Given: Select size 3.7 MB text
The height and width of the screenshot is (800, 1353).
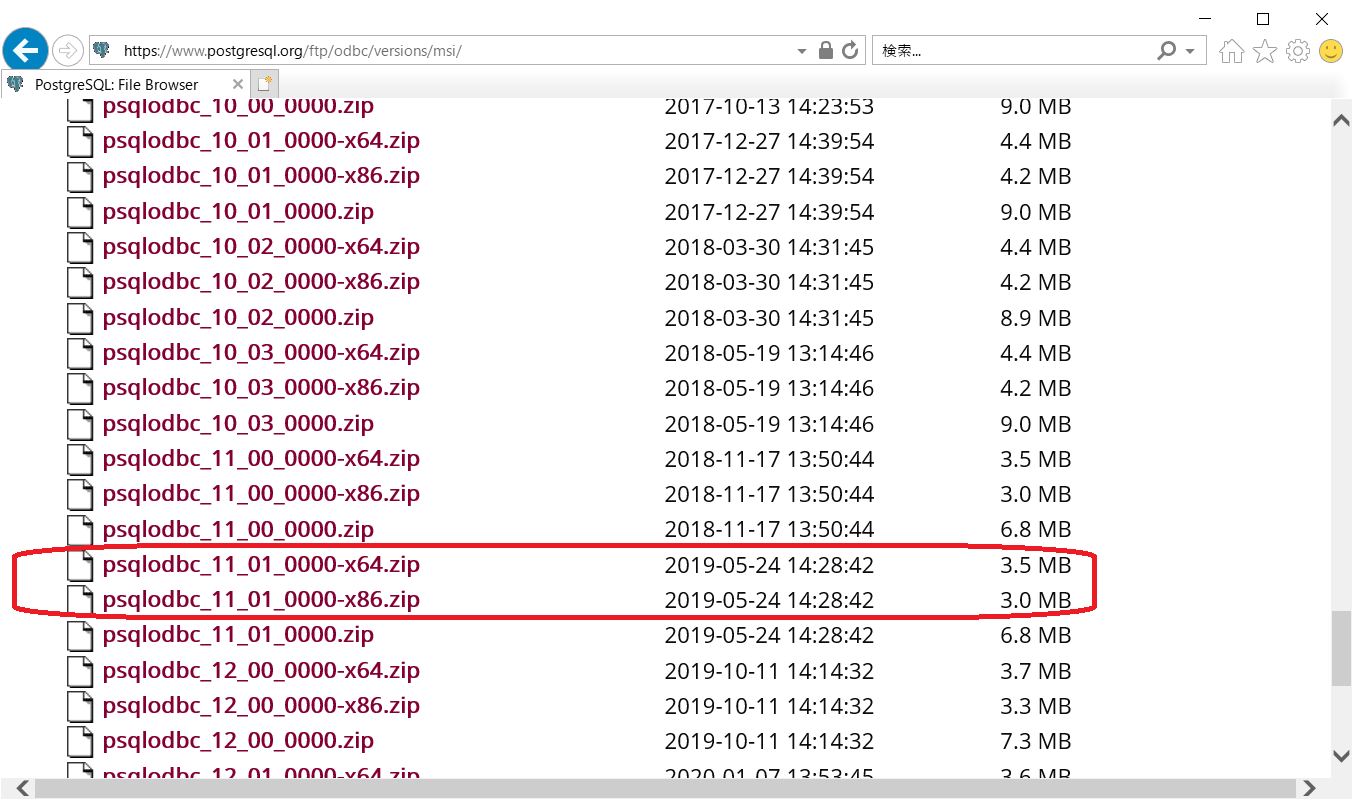Looking at the screenshot, I should pos(1035,671).
